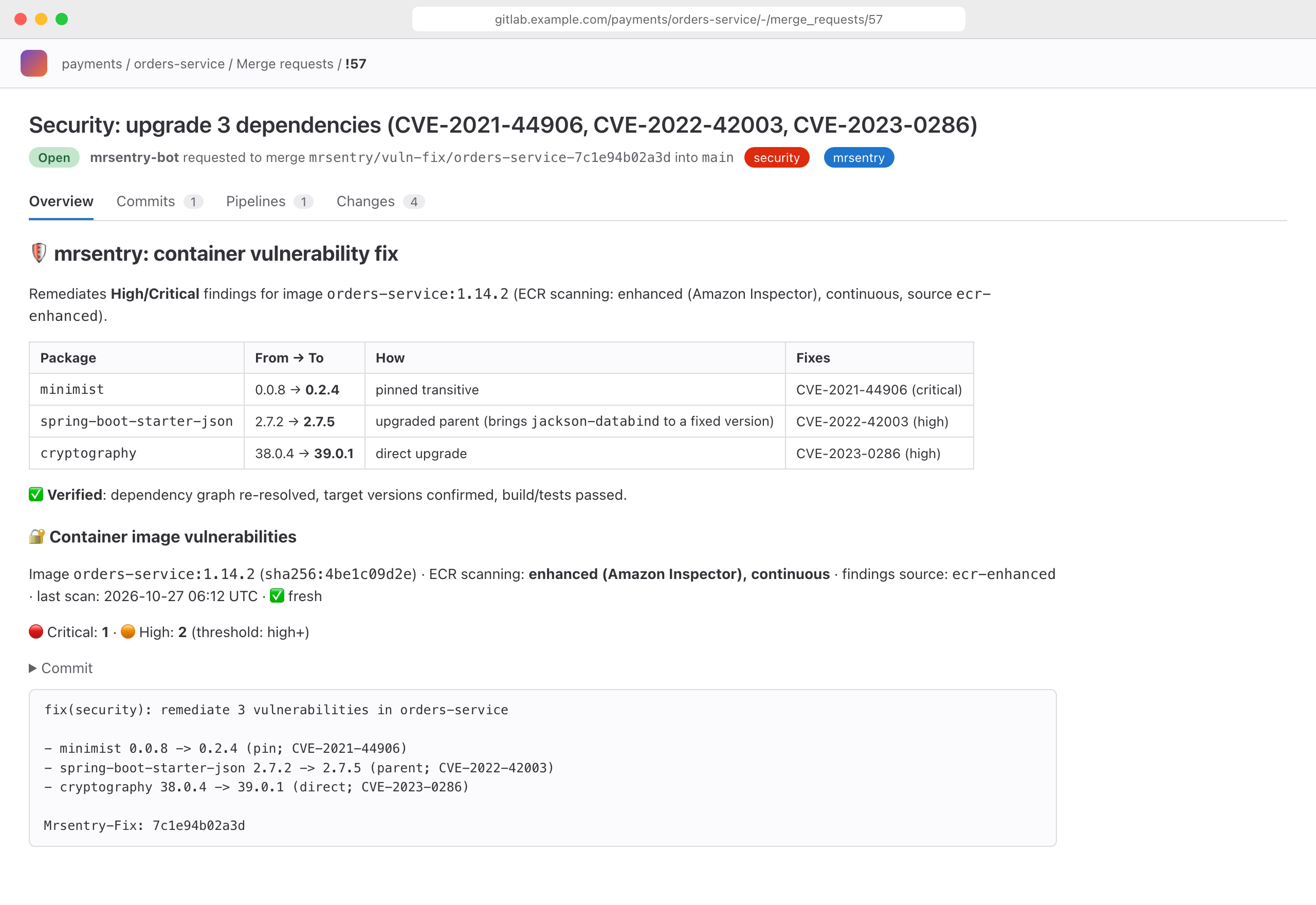Click the !57 breadcrumb item

tap(355, 64)
